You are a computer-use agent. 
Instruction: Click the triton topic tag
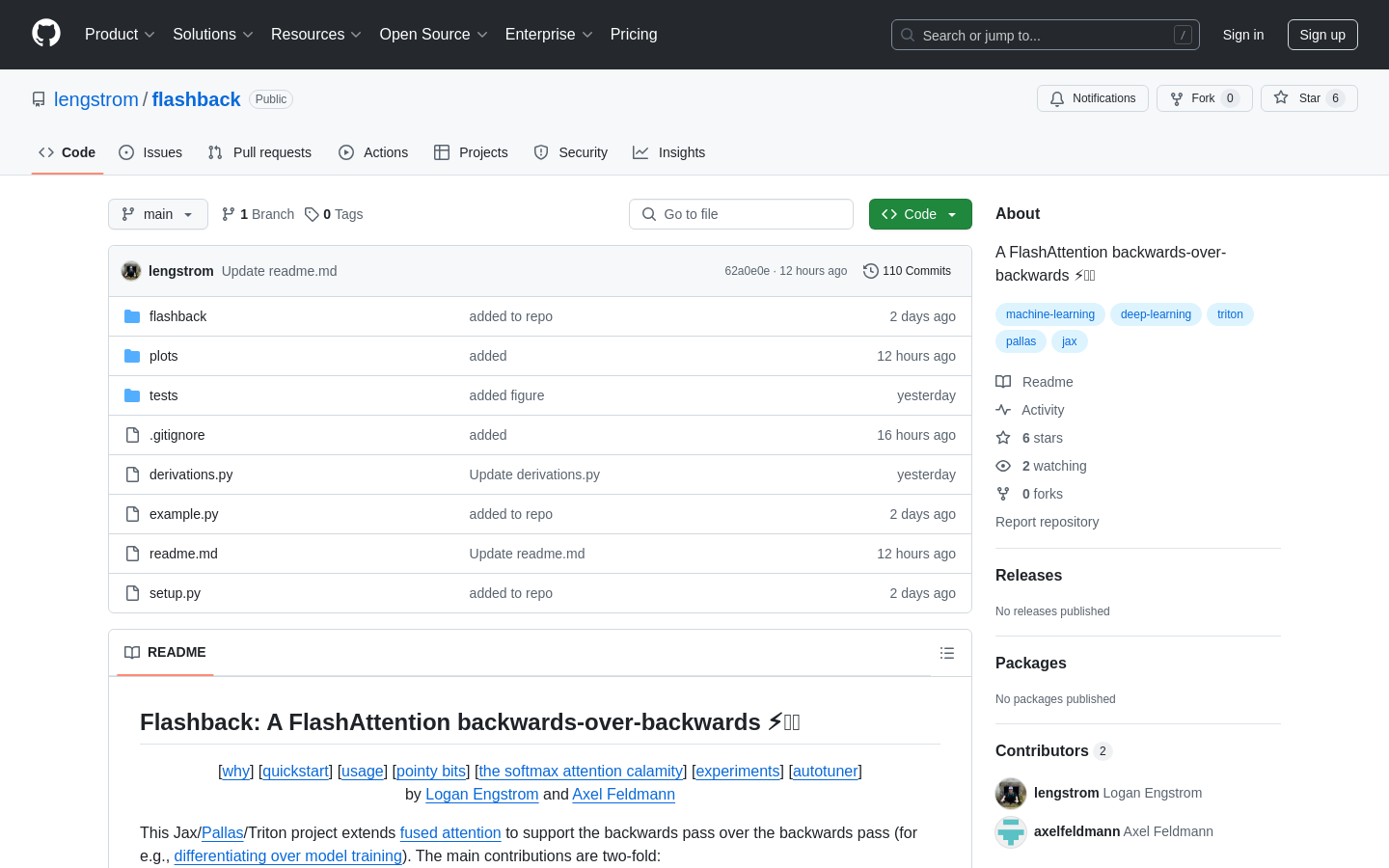coord(1230,314)
